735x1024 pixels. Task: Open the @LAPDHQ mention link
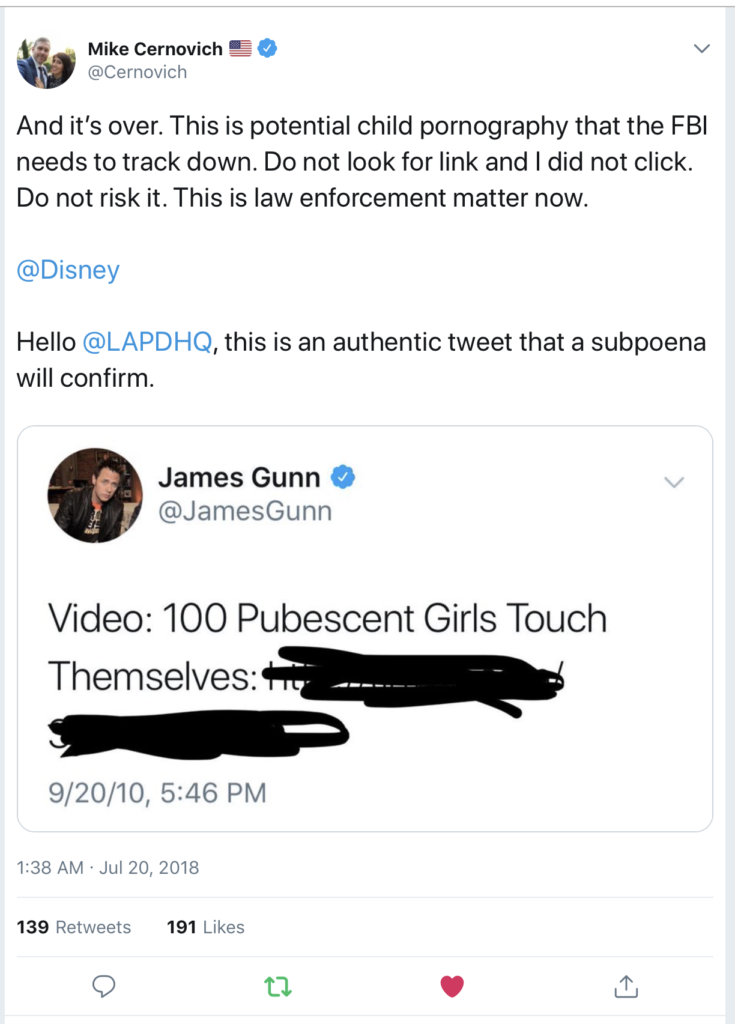(148, 342)
